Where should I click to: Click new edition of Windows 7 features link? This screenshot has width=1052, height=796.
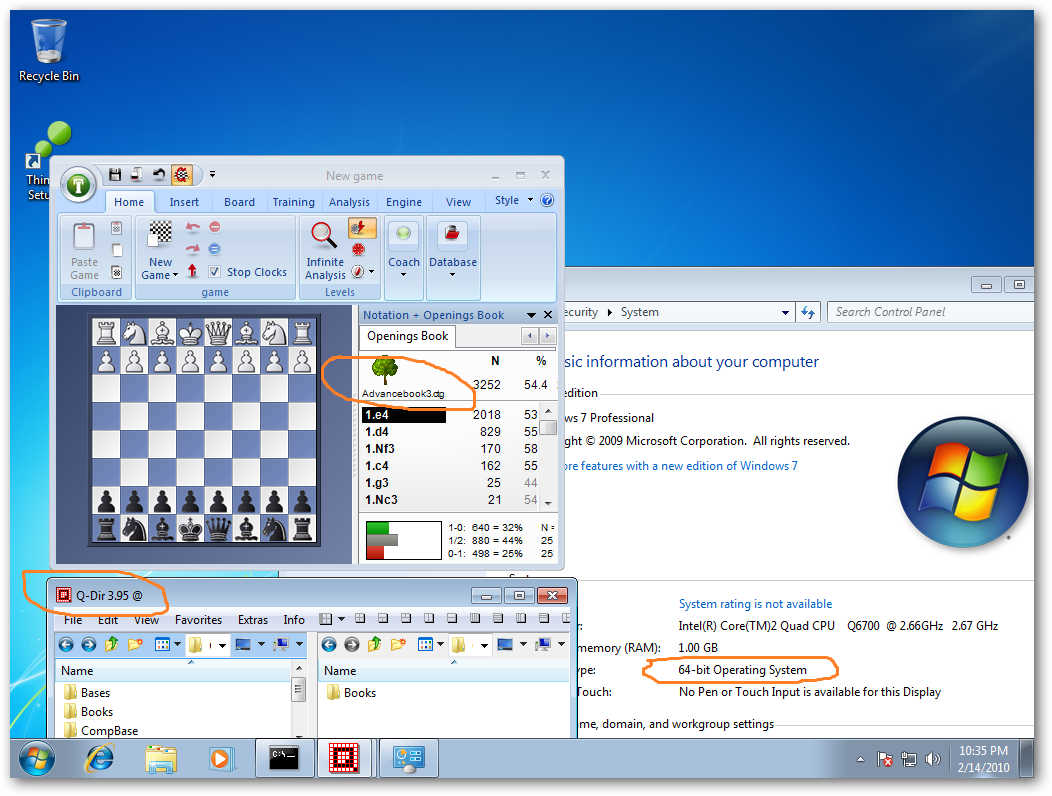680,466
